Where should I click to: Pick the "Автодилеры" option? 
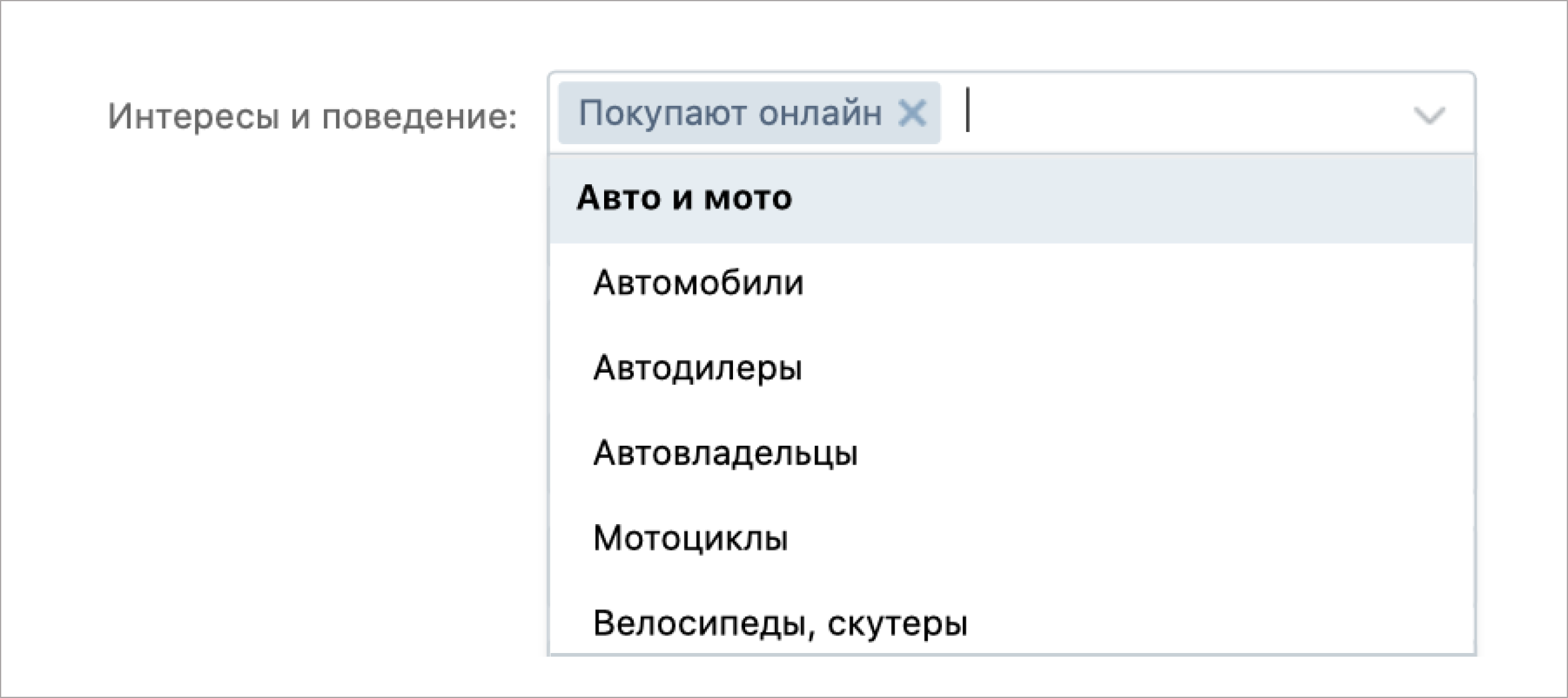coord(698,368)
